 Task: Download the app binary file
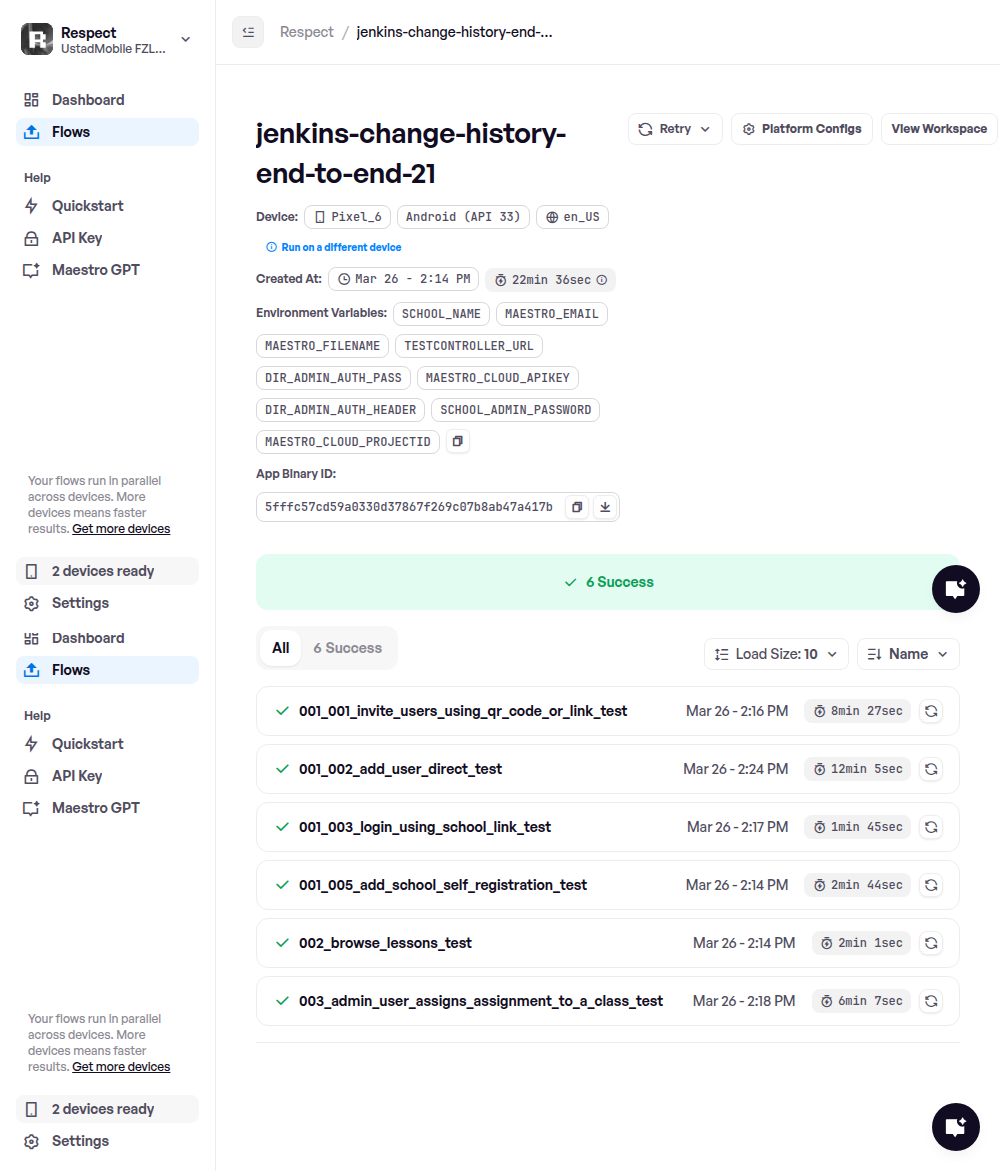(x=604, y=507)
